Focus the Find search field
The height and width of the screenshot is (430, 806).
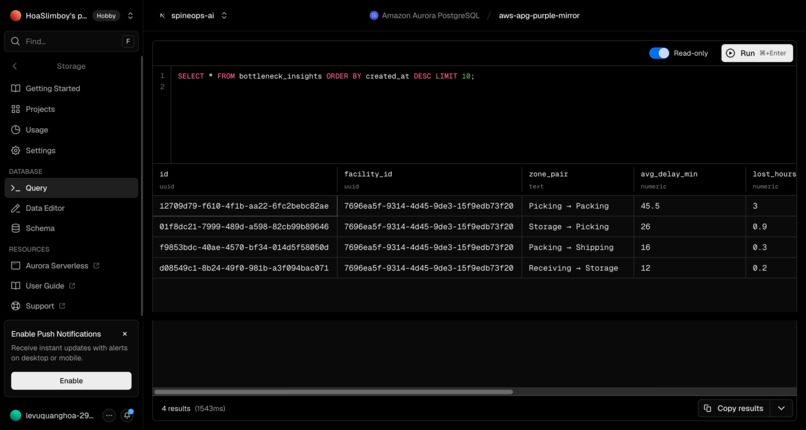coord(71,41)
